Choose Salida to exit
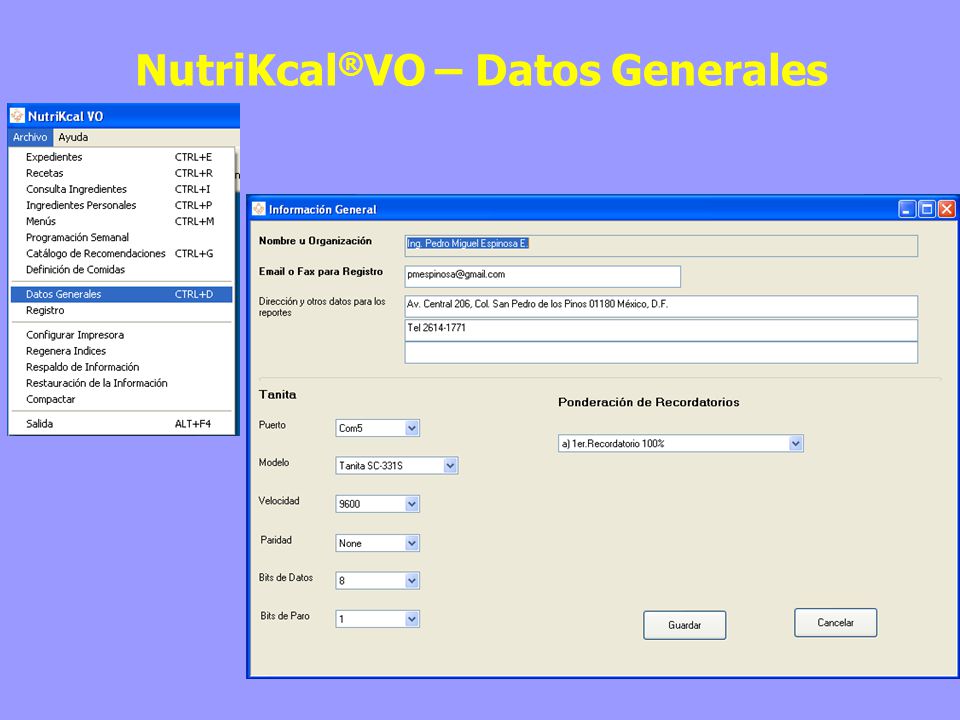960x720 pixels. pos(121,424)
